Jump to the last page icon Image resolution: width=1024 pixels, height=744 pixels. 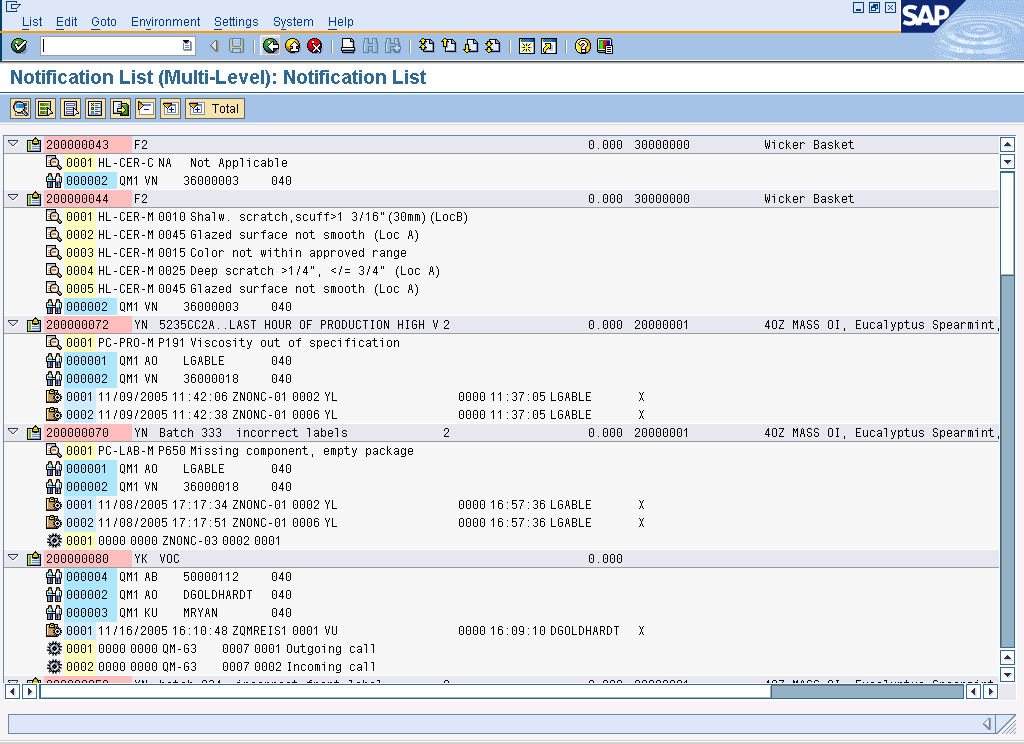493,46
